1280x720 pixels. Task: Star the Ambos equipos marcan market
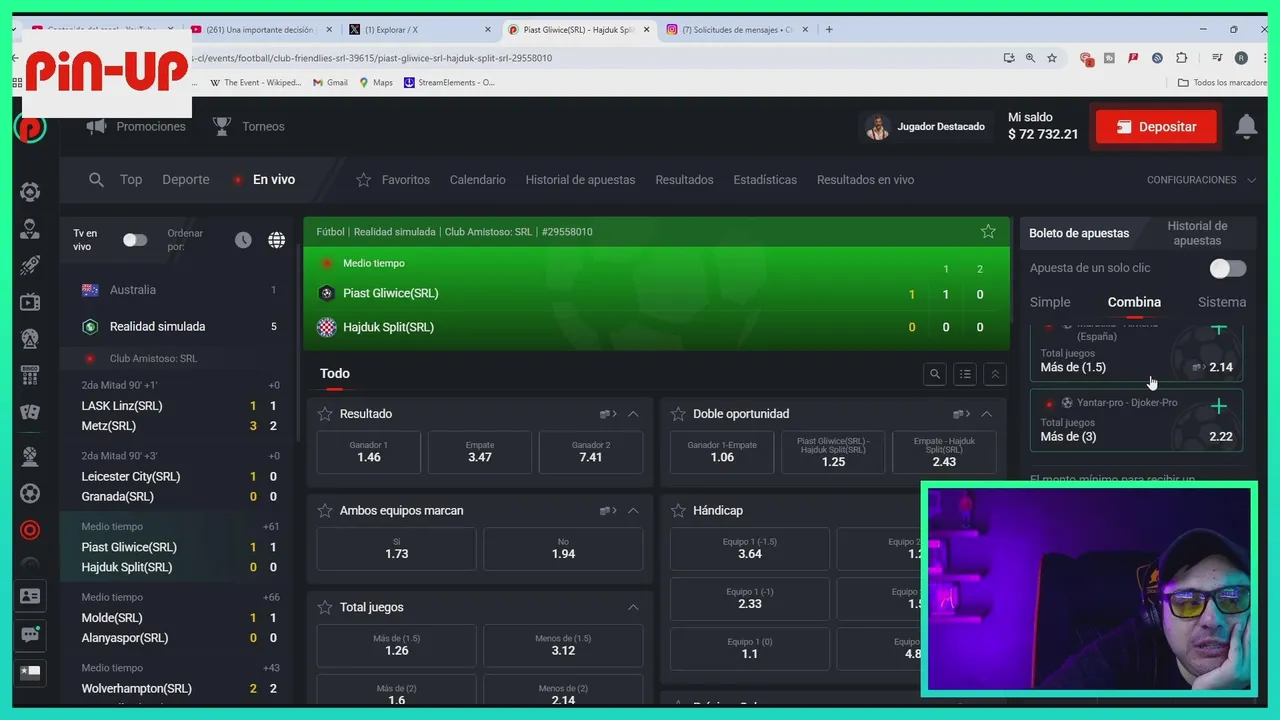325,511
